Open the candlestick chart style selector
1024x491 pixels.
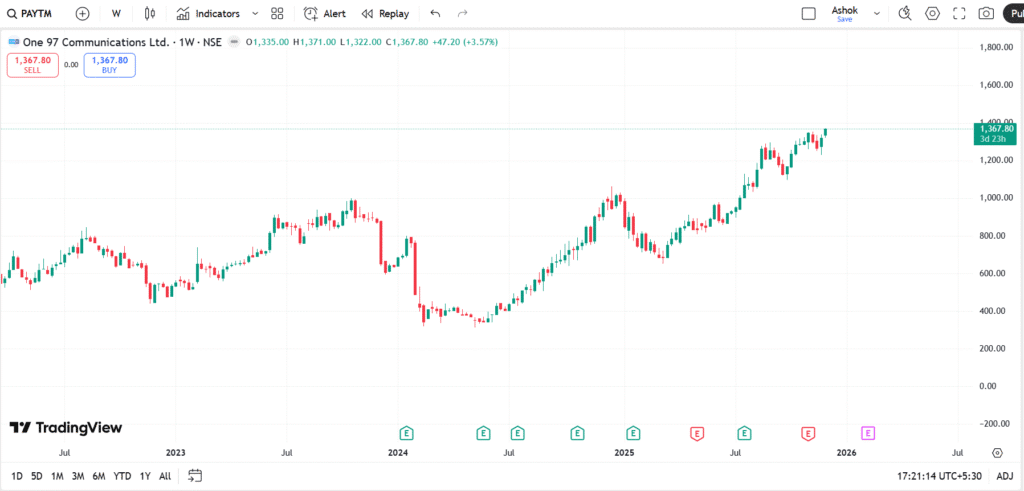pyautogui.click(x=150, y=14)
